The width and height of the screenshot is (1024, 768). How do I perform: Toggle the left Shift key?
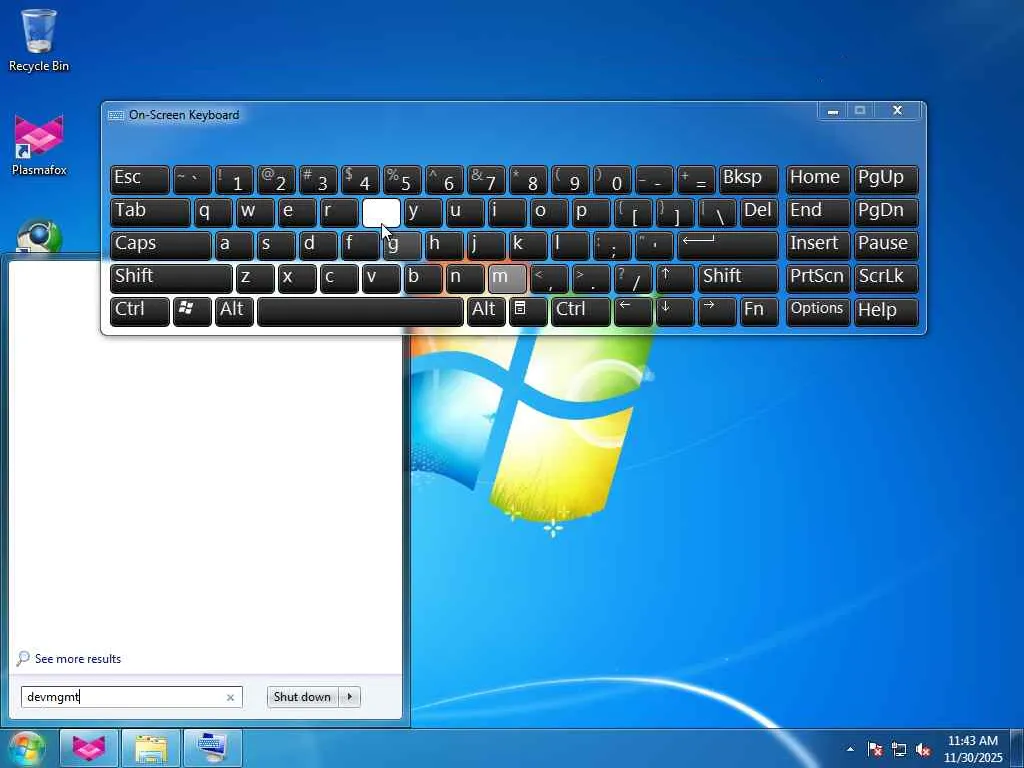(x=171, y=278)
